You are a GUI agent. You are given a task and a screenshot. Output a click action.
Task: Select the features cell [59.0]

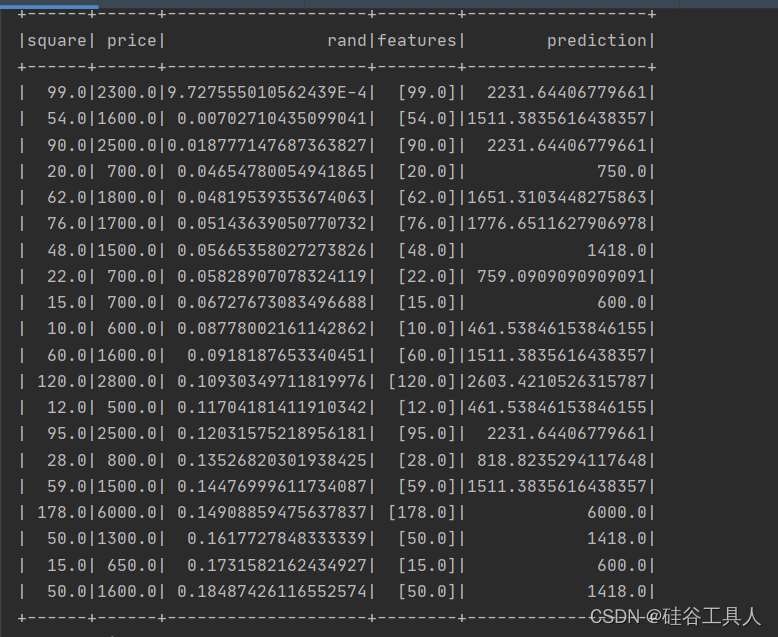(427, 486)
